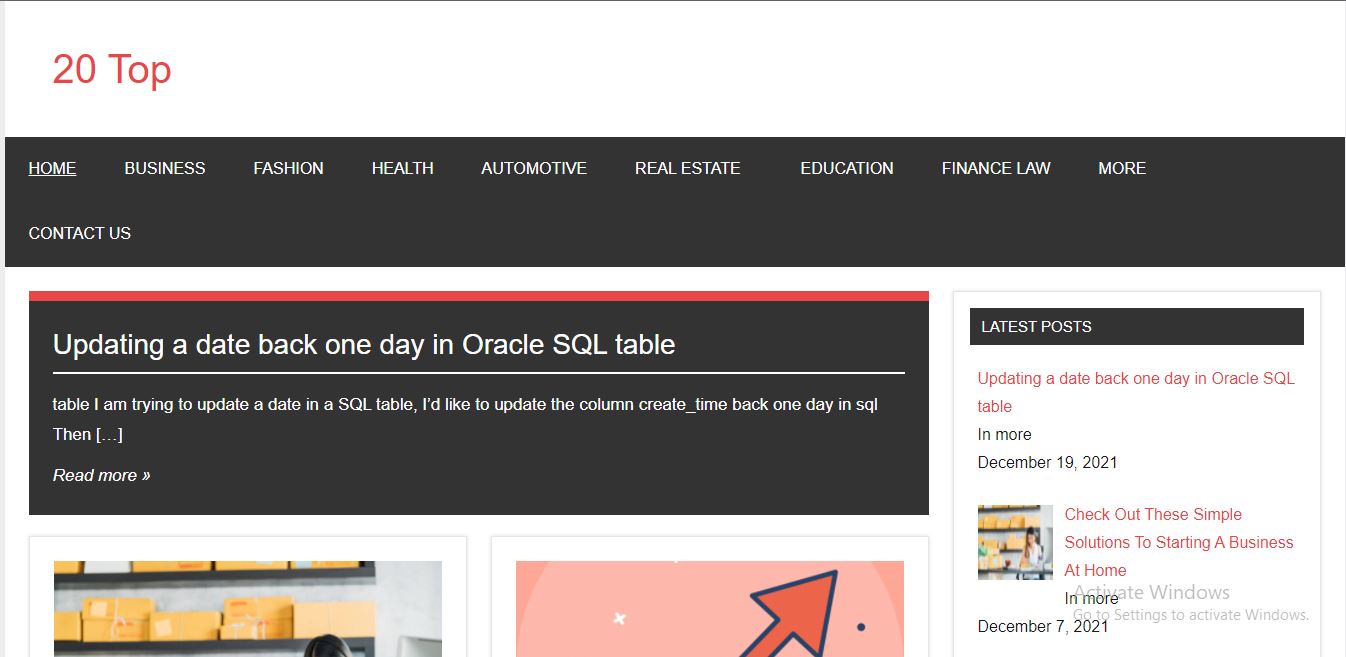The height and width of the screenshot is (657, 1346).
Task: Open the small sidebar thumbnail of yellow boxes
Action: (x=1015, y=542)
